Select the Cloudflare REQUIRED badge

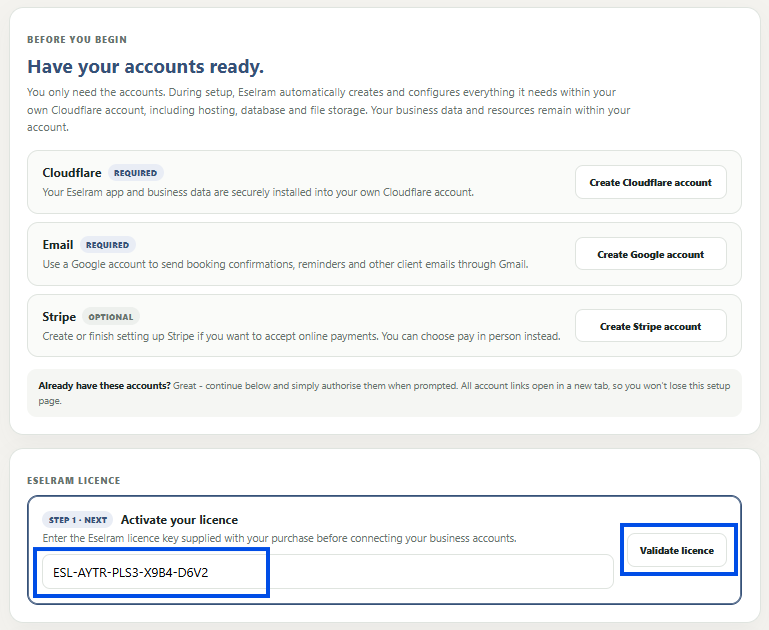point(135,173)
